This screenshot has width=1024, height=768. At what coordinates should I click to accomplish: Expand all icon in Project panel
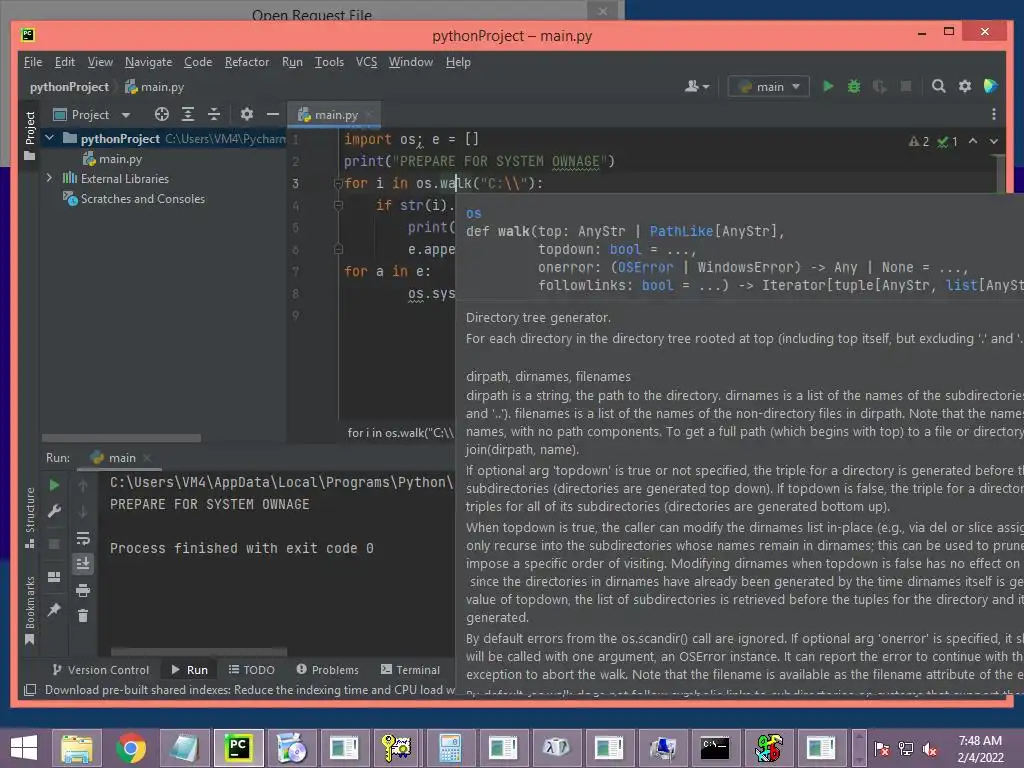187,114
